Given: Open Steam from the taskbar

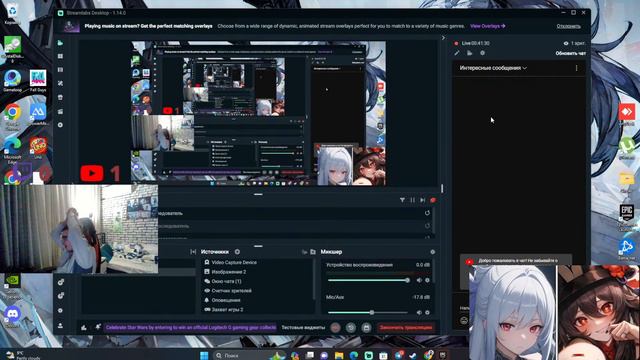Looking at the screenshot, I should click(x=413, y=356).
